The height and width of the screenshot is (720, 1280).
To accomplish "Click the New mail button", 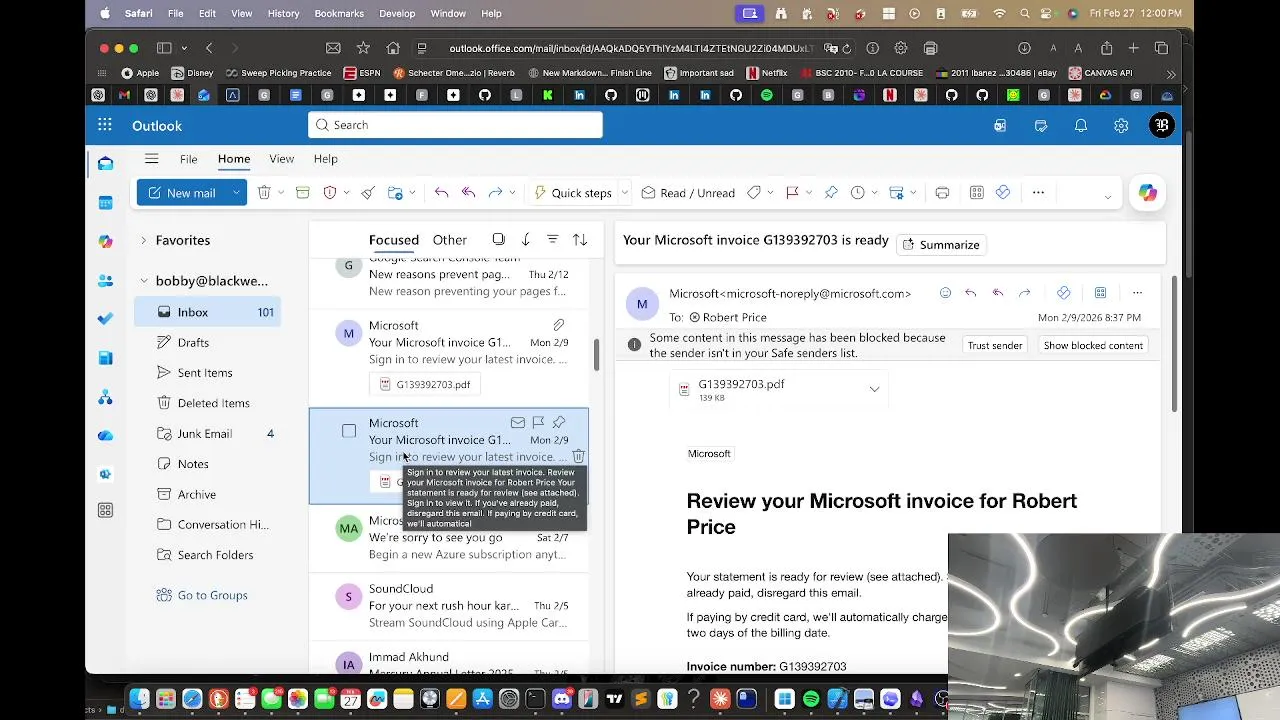I will pyautogui.click(x=181, y=193).
